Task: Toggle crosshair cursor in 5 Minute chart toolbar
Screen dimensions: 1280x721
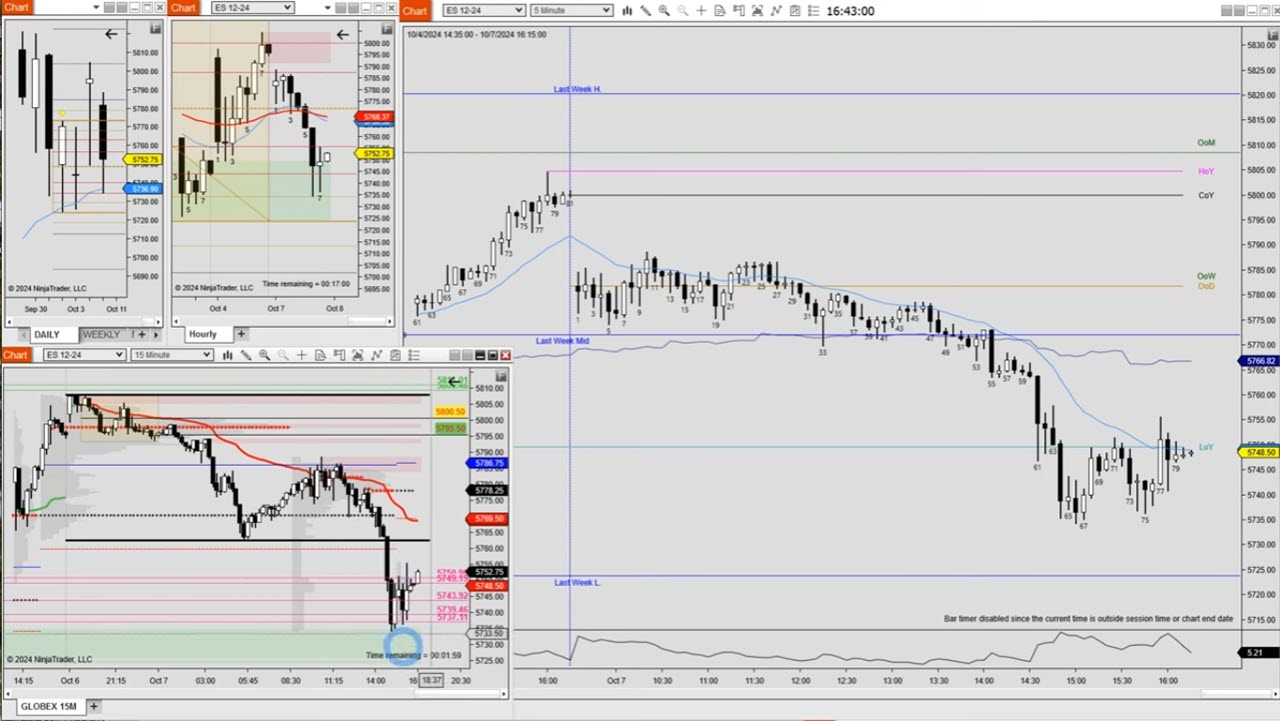Action: (701, 10)
